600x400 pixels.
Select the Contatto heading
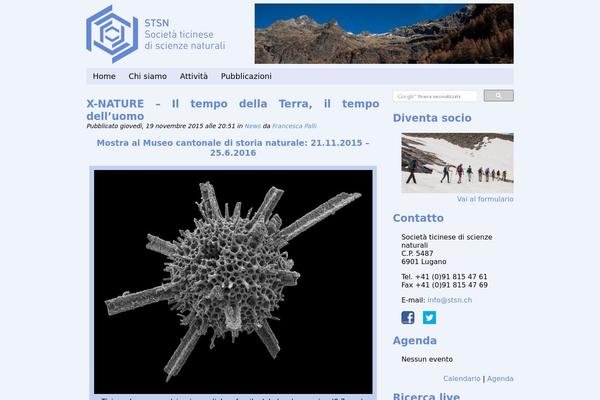click(x=418, y=218)
